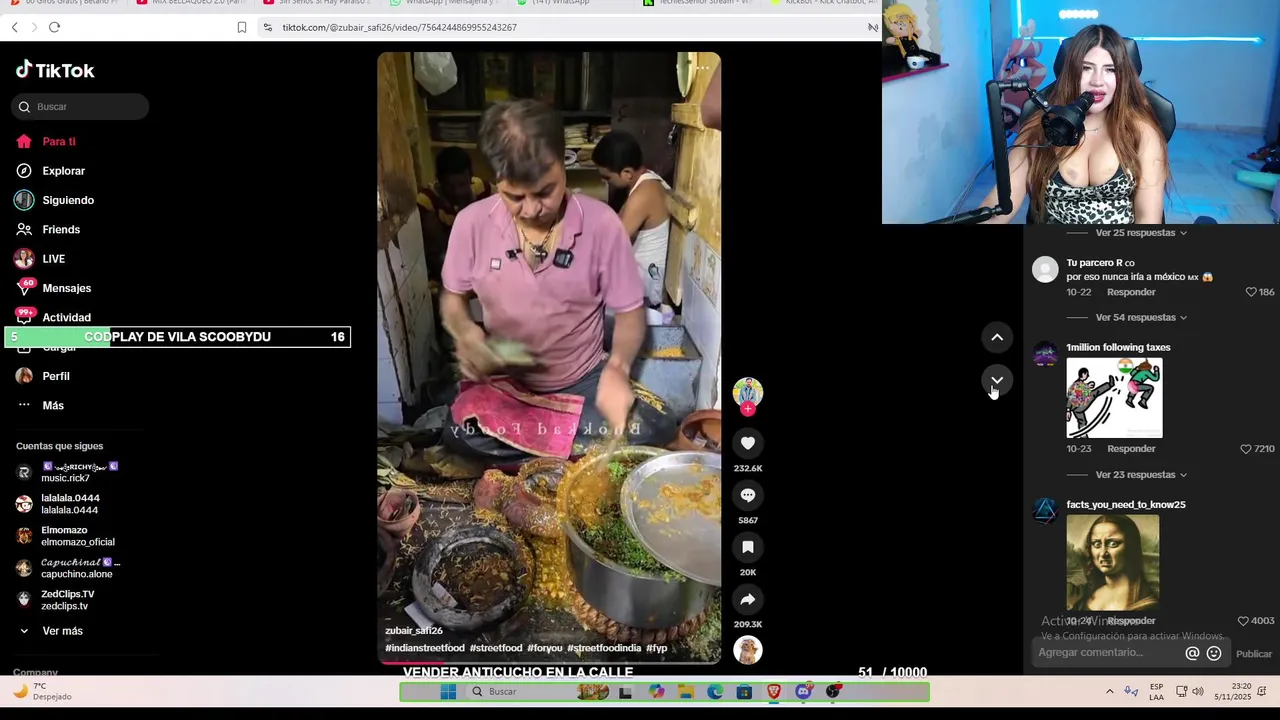Click the Buscar search field in TikTok sidebar

coord(80,107)
